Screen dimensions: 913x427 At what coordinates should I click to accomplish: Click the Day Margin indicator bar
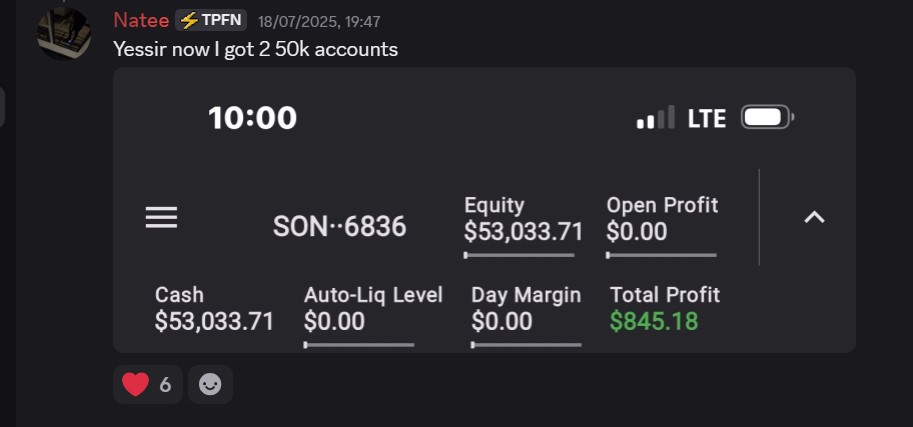coord(526,345)
